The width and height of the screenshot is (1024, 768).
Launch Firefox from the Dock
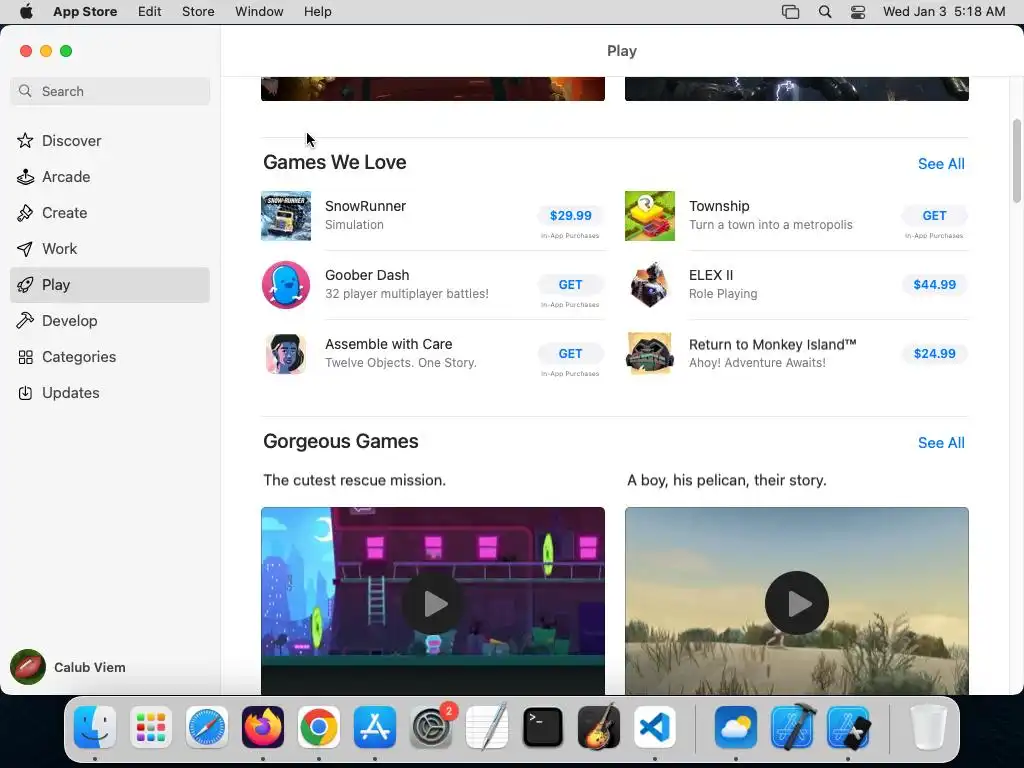263,727
